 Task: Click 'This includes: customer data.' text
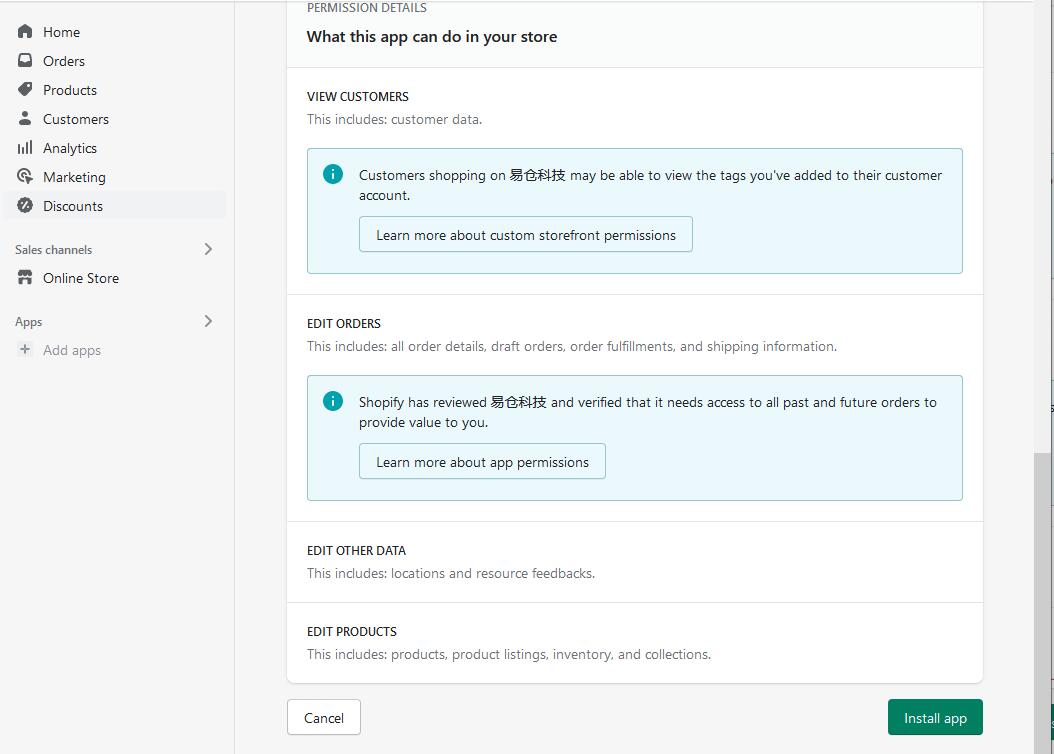coord(395,119)
